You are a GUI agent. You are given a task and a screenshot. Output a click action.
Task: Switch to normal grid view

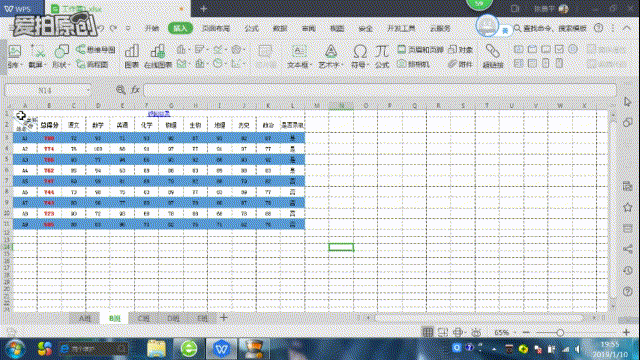427,333
